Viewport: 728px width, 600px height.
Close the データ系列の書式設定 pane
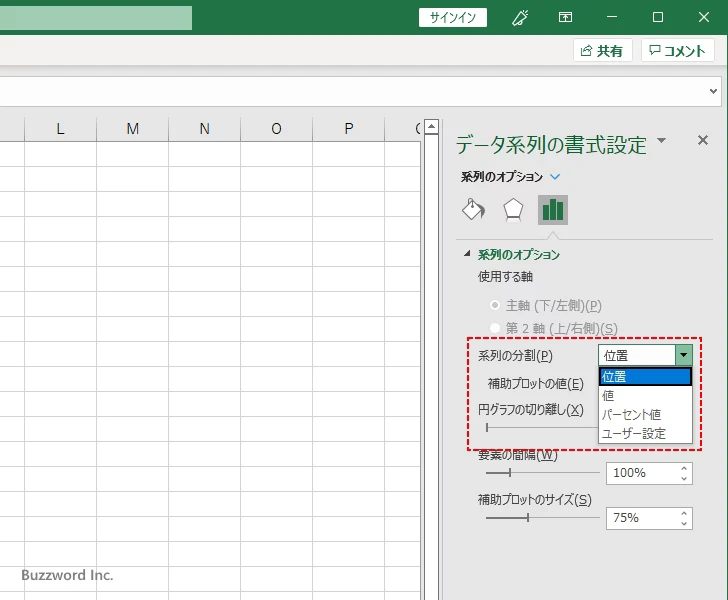coord(703,140)
